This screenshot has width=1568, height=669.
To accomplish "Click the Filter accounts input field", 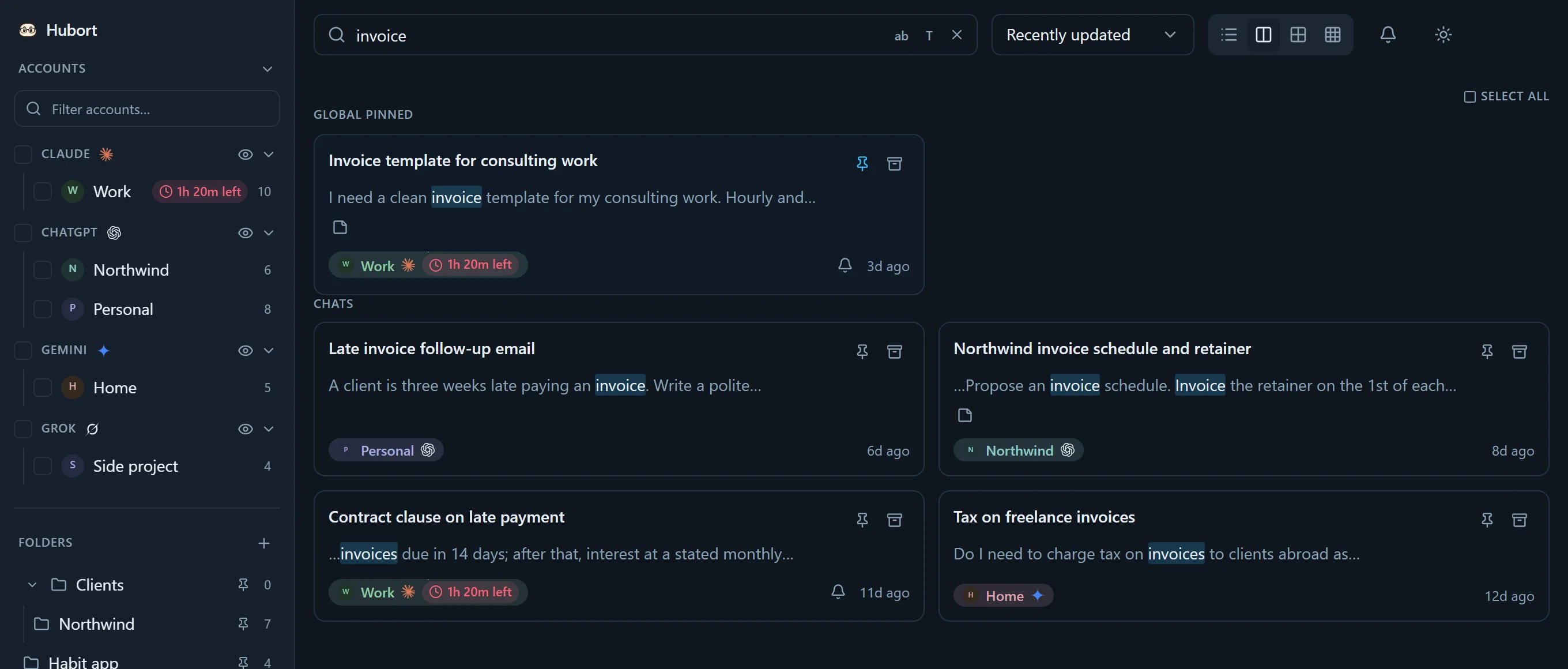I will (146, 108).
